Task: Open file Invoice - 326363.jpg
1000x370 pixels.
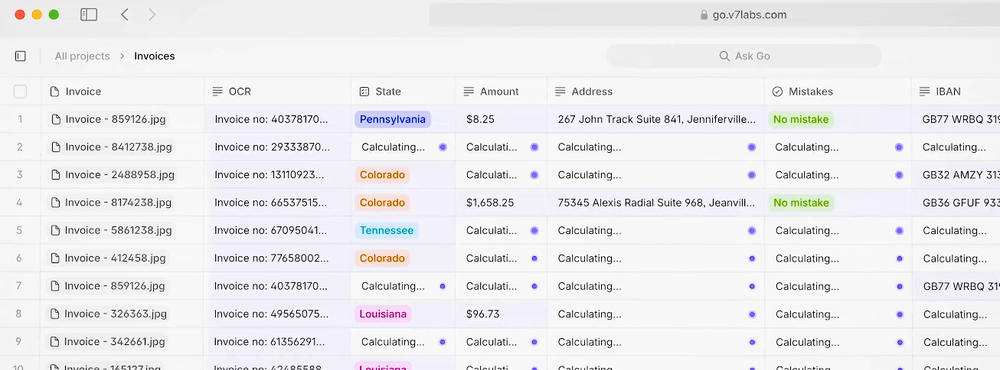Action: point(108,314)
